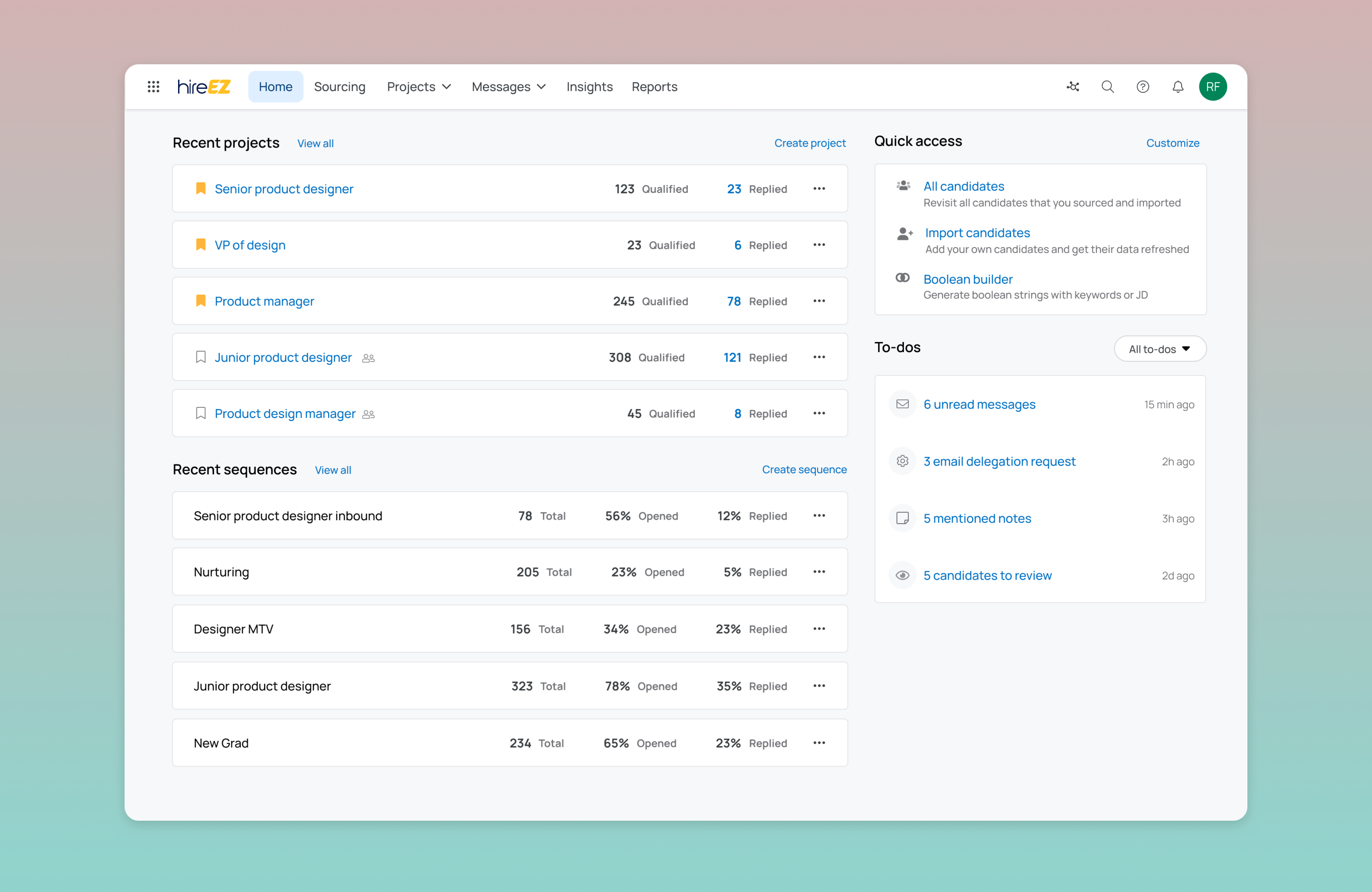Expand the Messages dropdown menu
The height and width of the screenshot is (892, 1372).
tap(508, 86)
